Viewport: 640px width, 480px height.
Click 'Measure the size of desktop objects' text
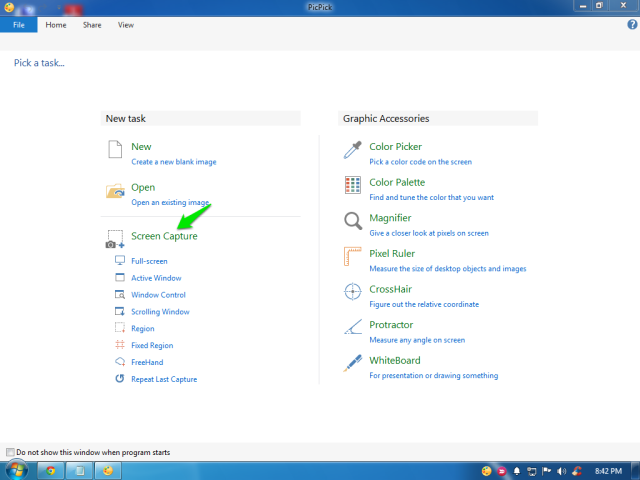pos(448,269)
